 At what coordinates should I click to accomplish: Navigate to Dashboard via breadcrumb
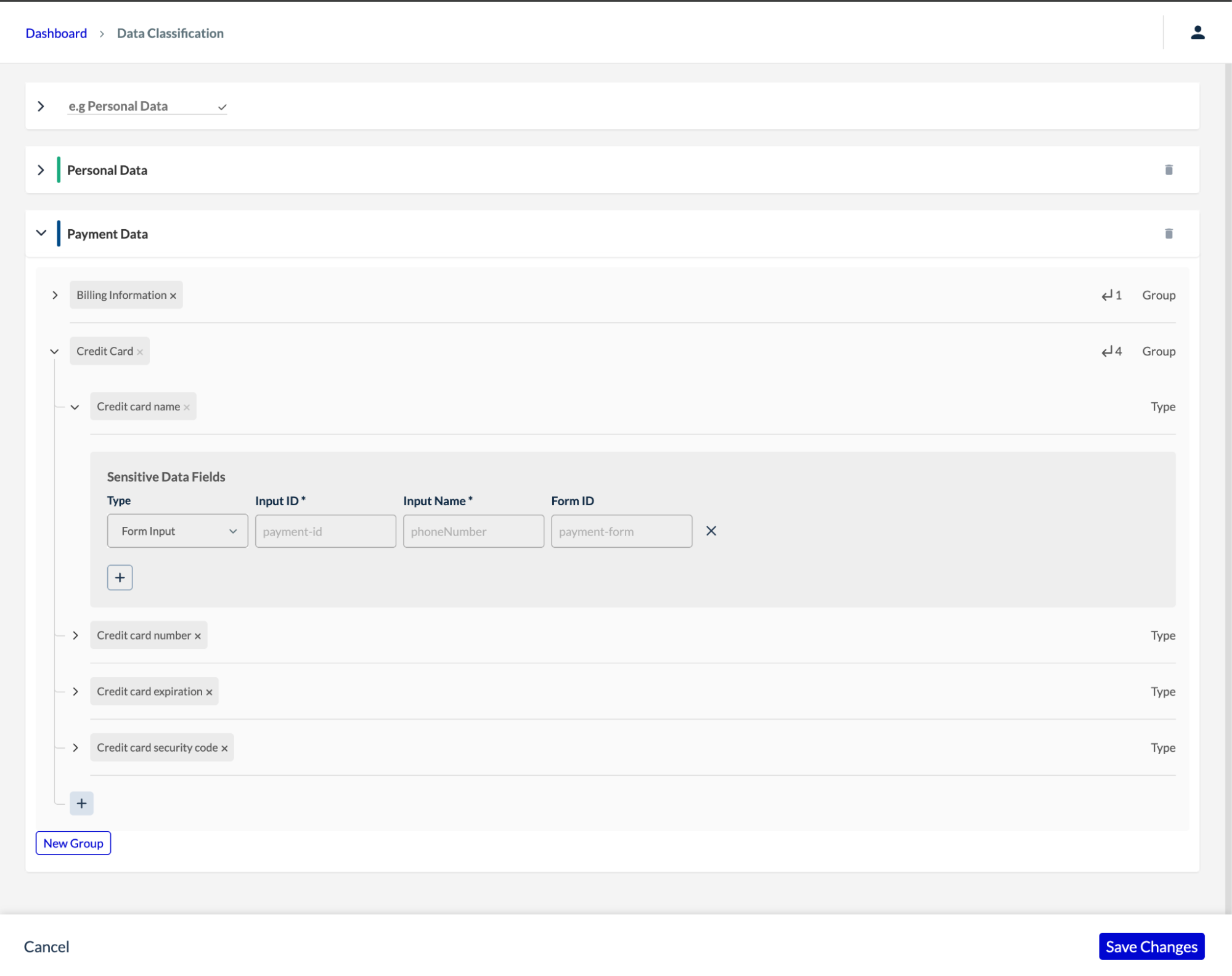(55, 33)
